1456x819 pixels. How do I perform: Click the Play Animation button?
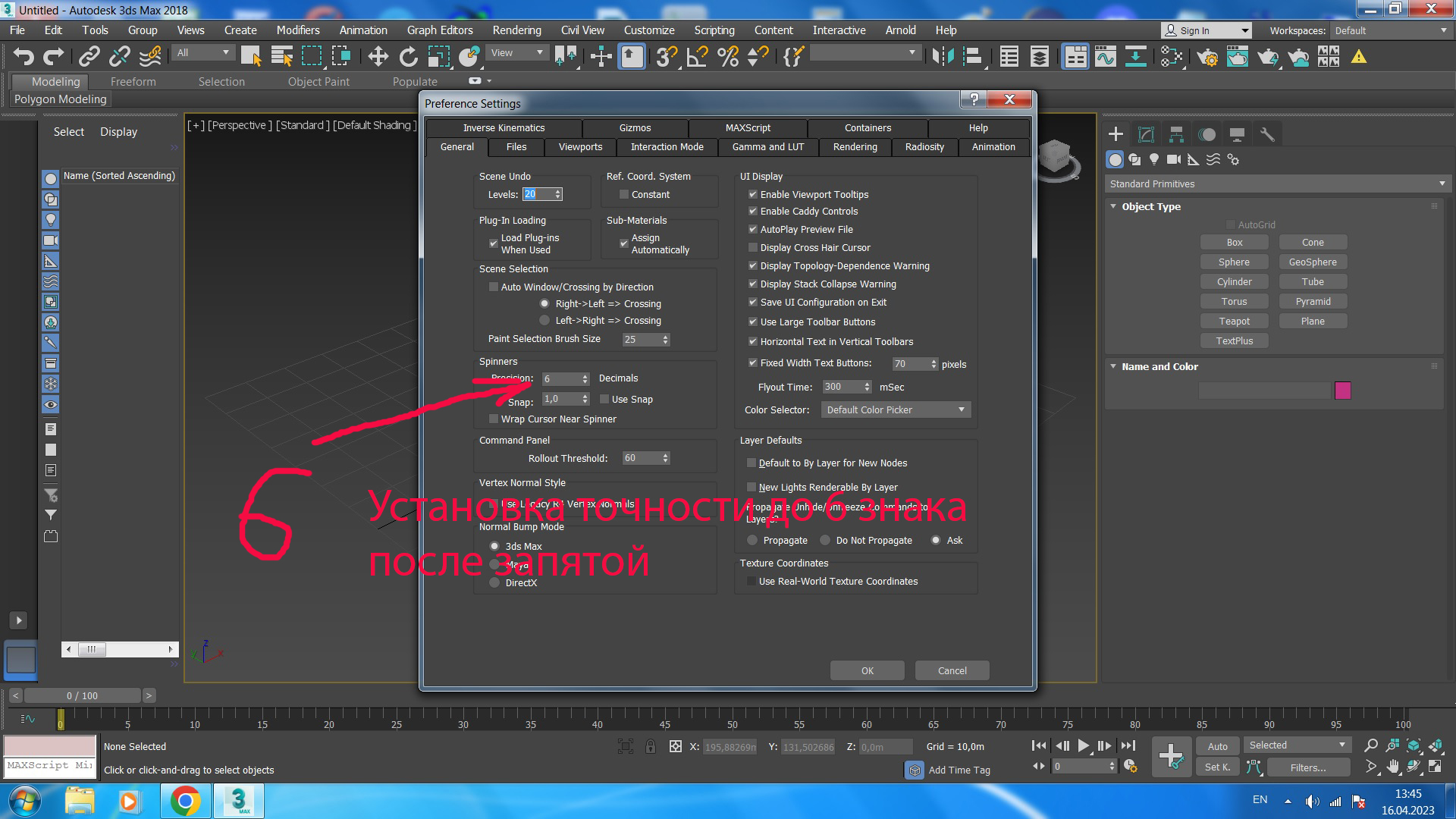tap(1083, 745)
